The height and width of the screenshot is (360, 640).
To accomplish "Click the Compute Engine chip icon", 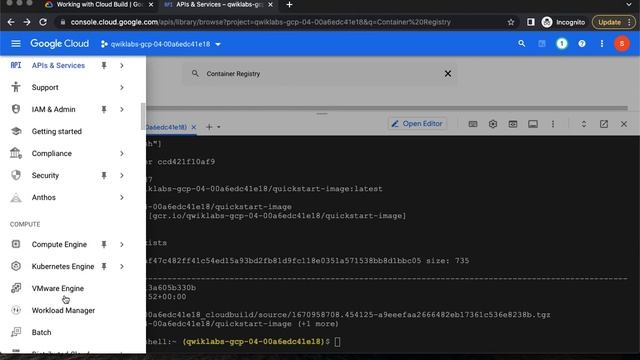I will coord(16,244).
